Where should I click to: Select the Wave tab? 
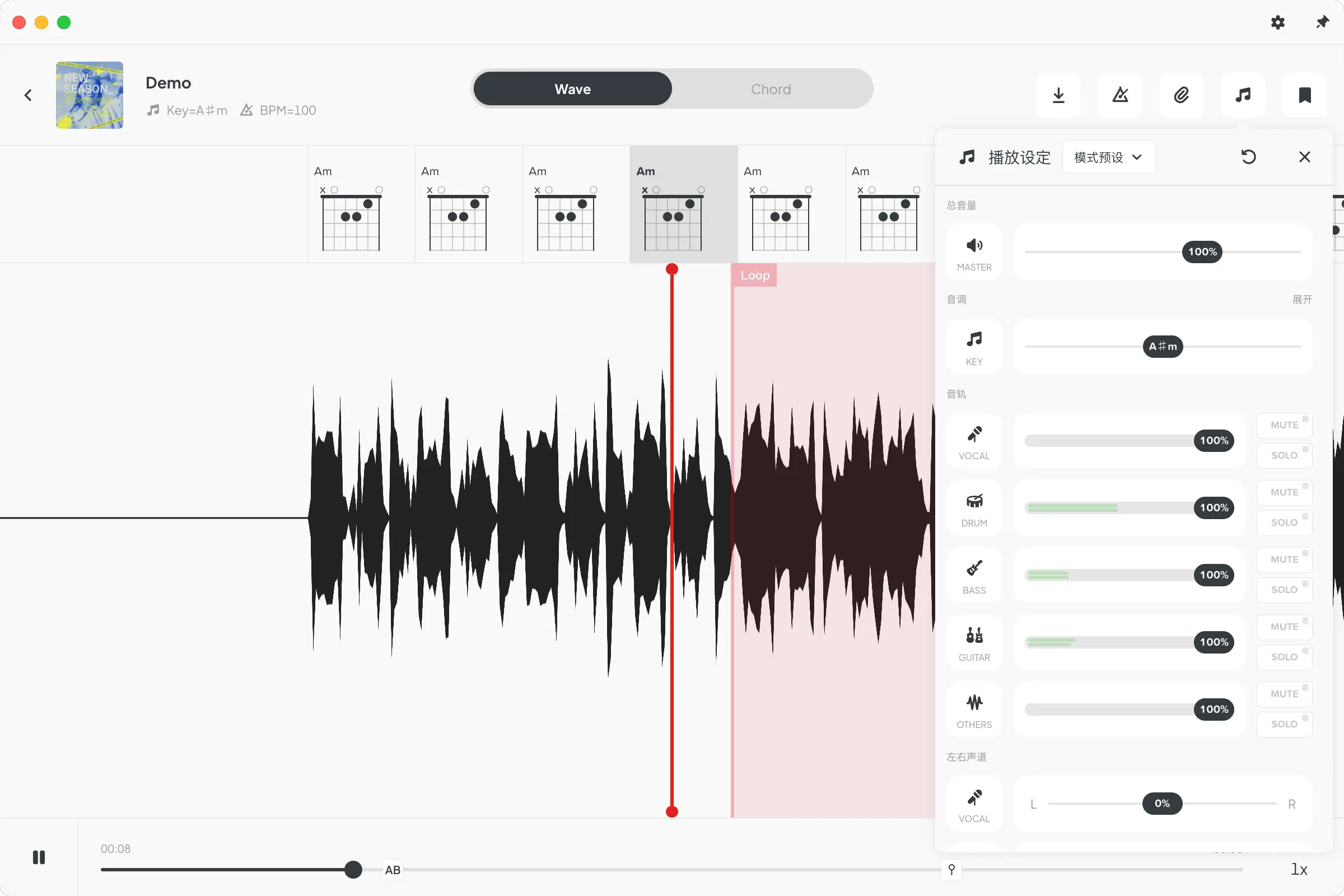point(572,89)
